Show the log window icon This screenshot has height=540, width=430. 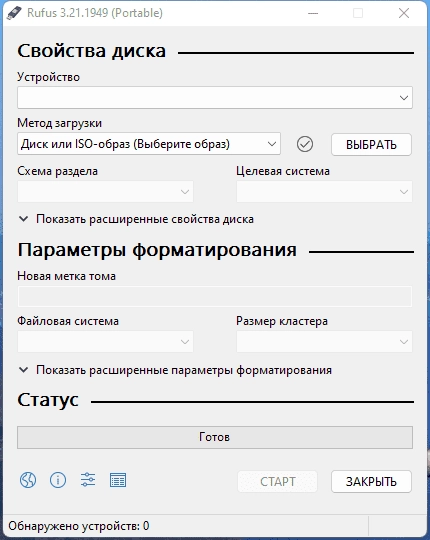click(118, 480)
